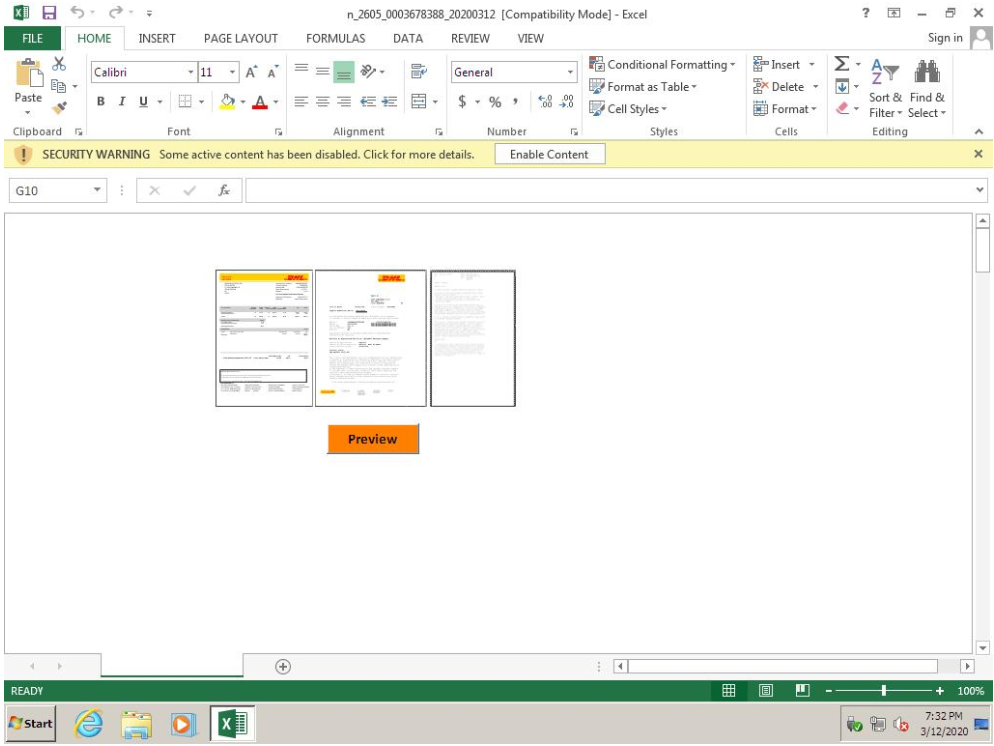Viewport: 994px width, 746px height.
Task: Switch to the FORMULAS tab
Action: pos(334,38)
